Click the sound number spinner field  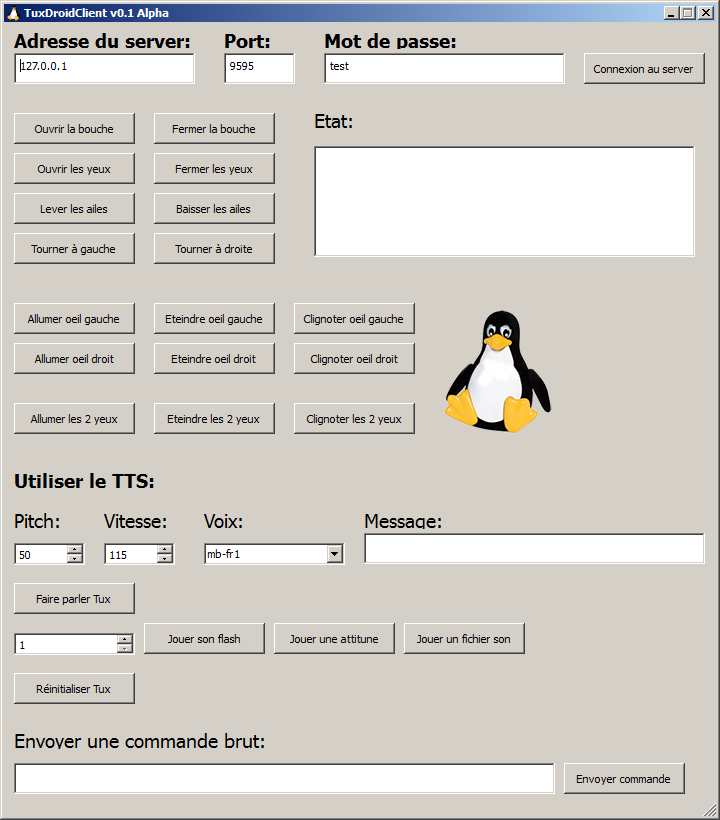[x=66, y=644]
